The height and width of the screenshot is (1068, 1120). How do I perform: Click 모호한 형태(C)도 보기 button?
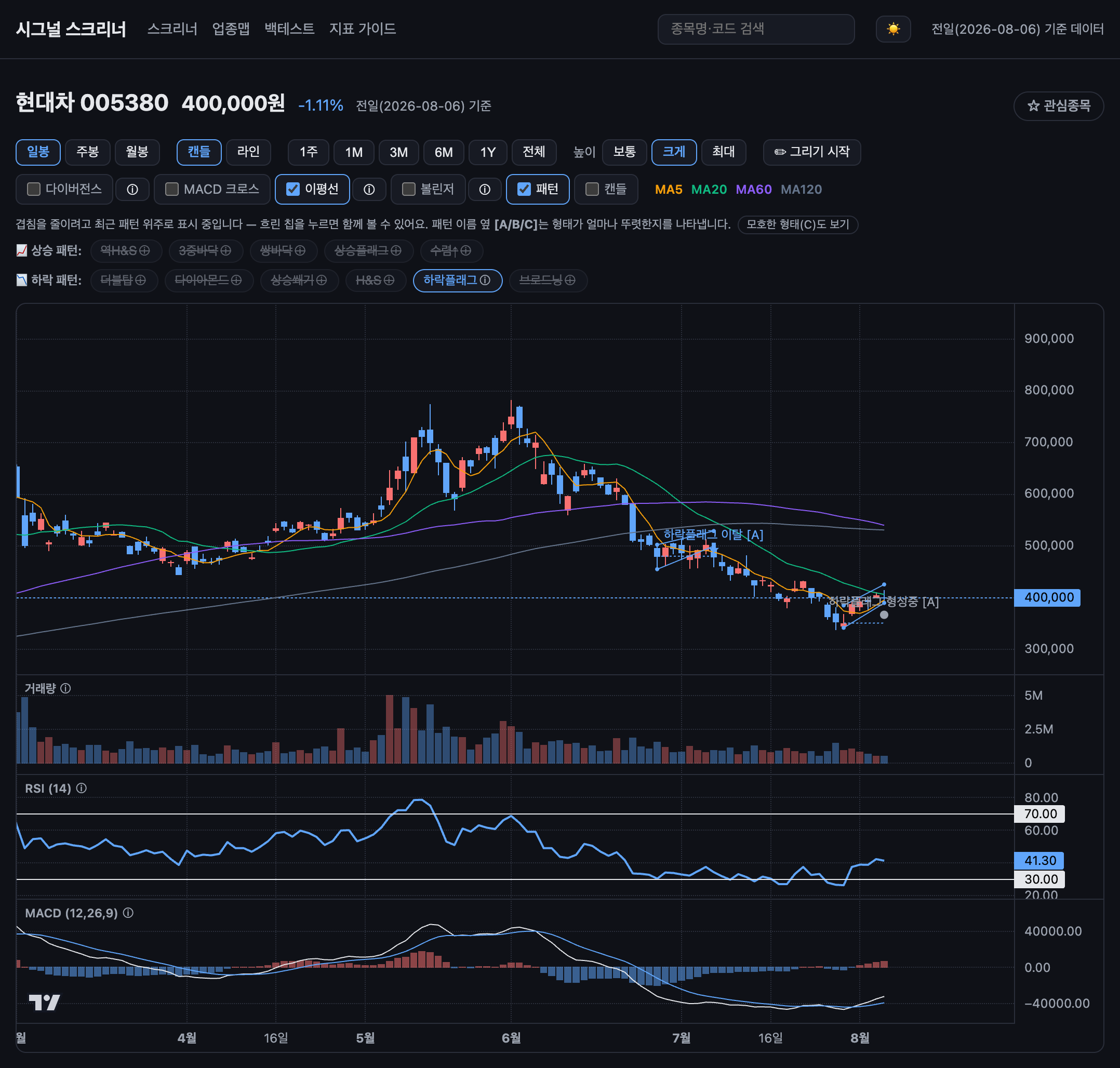tap(798, 224)
